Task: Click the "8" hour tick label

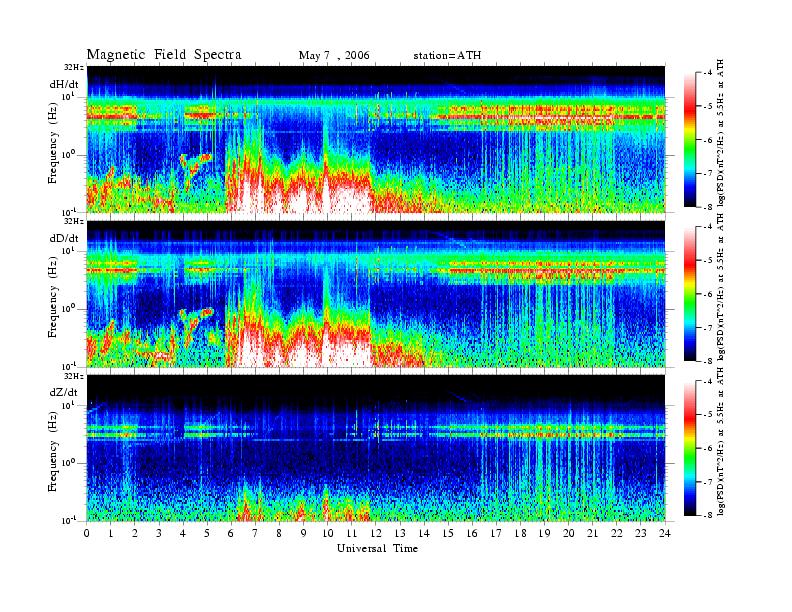Action: [279, 533]
